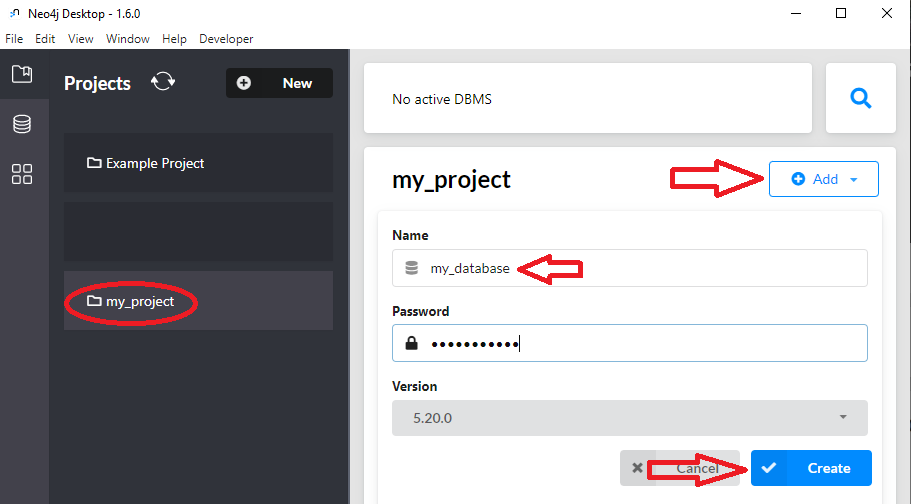
Task: Click the Neo4j Desktop title bar logo
Action: coord(15,13)
